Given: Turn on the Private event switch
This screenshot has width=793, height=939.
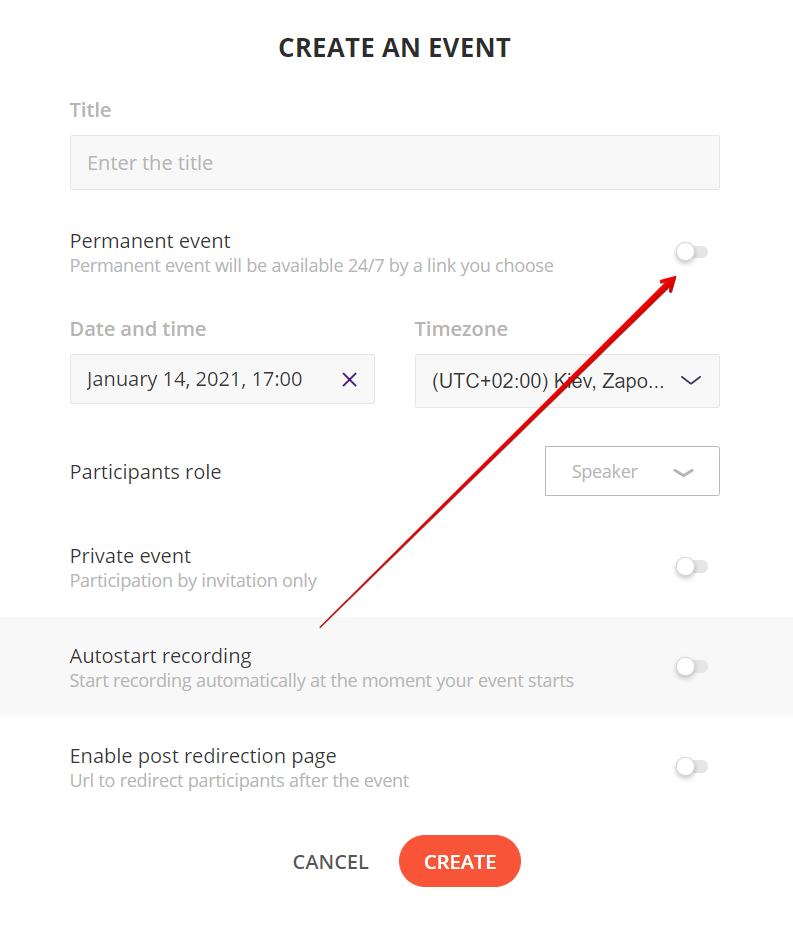Looking at the screenshot, I should (692, 567).
